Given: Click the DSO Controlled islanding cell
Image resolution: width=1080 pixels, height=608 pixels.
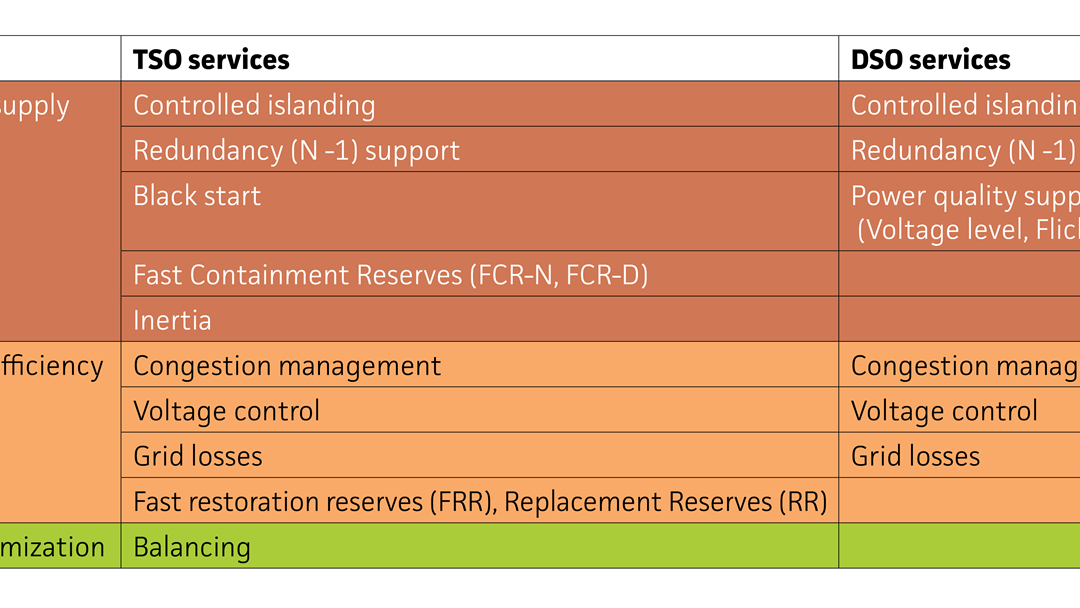Looking at the screenshot, I should tap(959, 104).
